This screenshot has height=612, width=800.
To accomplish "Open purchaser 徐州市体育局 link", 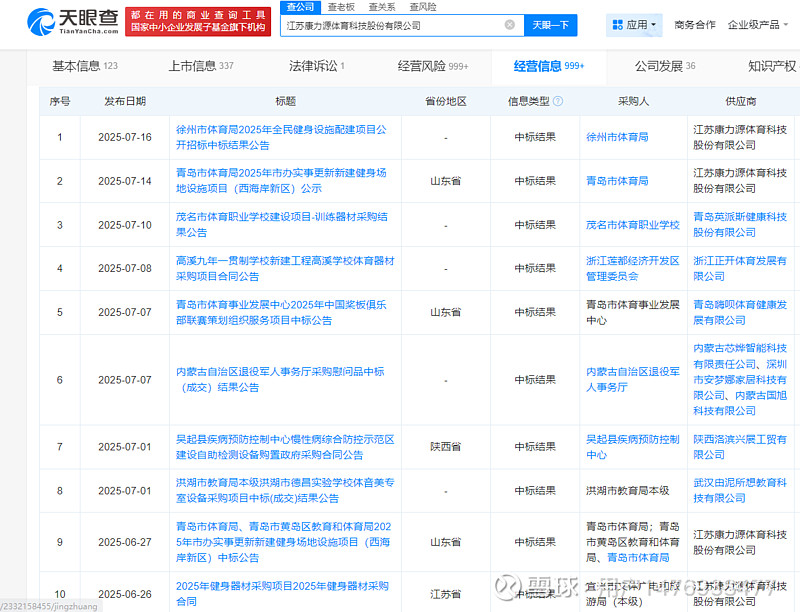I will 617,137.
